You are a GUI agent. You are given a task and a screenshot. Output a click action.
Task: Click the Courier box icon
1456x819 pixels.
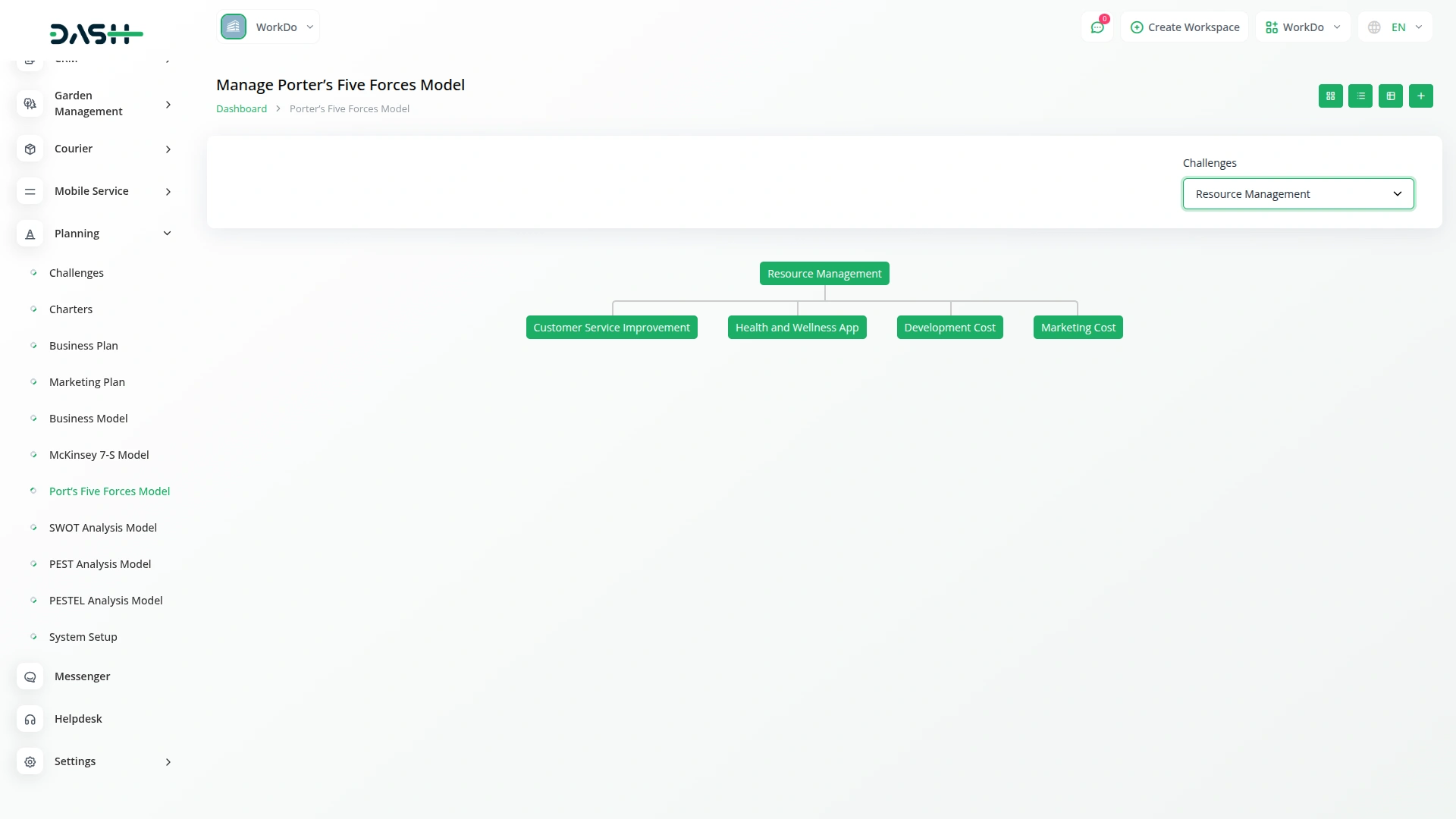(30, 149)
